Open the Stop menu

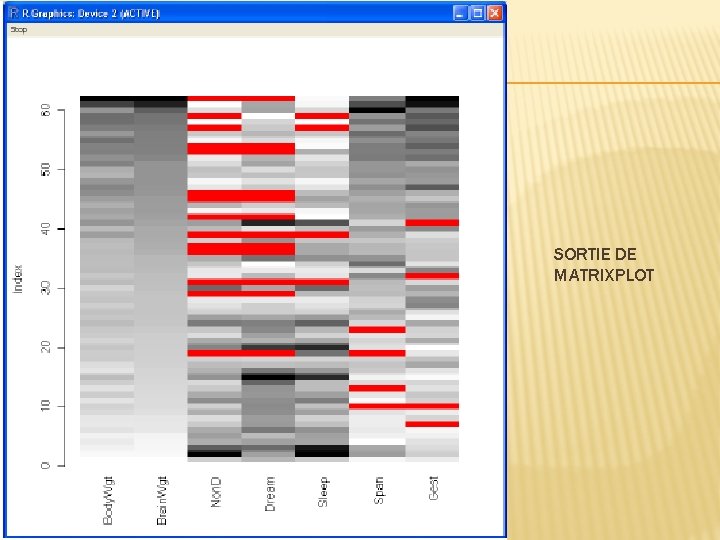point(19,30)
